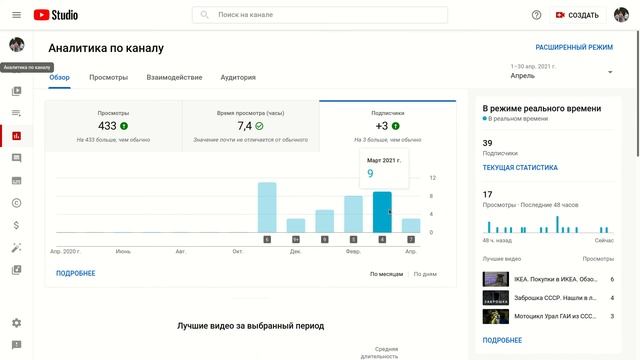
Task: Click the page vertical scrollbar
Action: (x=638, y=92)
